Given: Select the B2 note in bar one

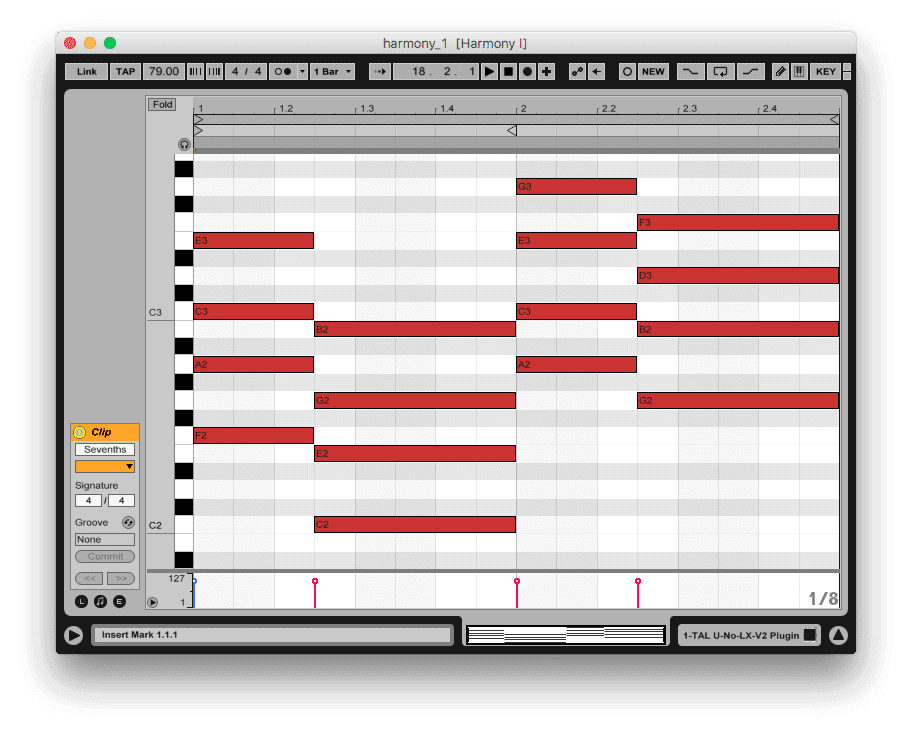Looking at the screenshot, I should click(414, 329).
